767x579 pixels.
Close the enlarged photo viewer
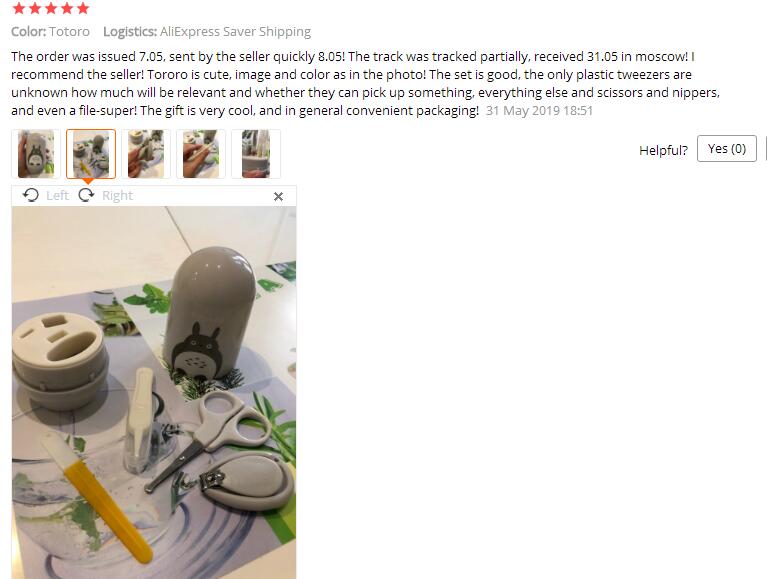278,197
